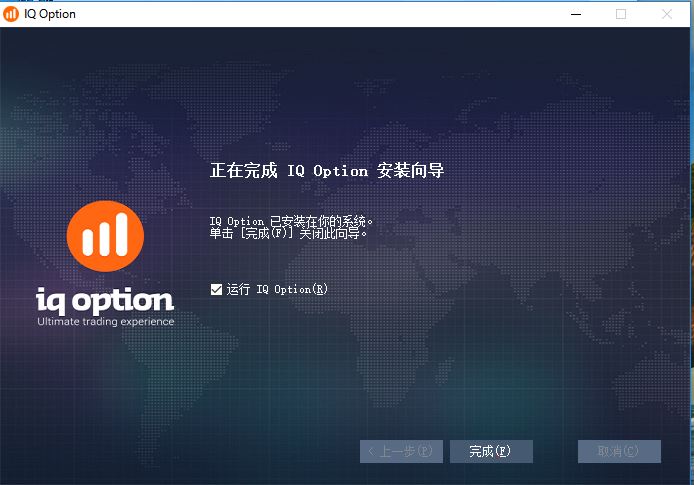Click the greyed 取消(C) cancel button
This screenshot has width=694, height=485.
[x=619, y=451]
